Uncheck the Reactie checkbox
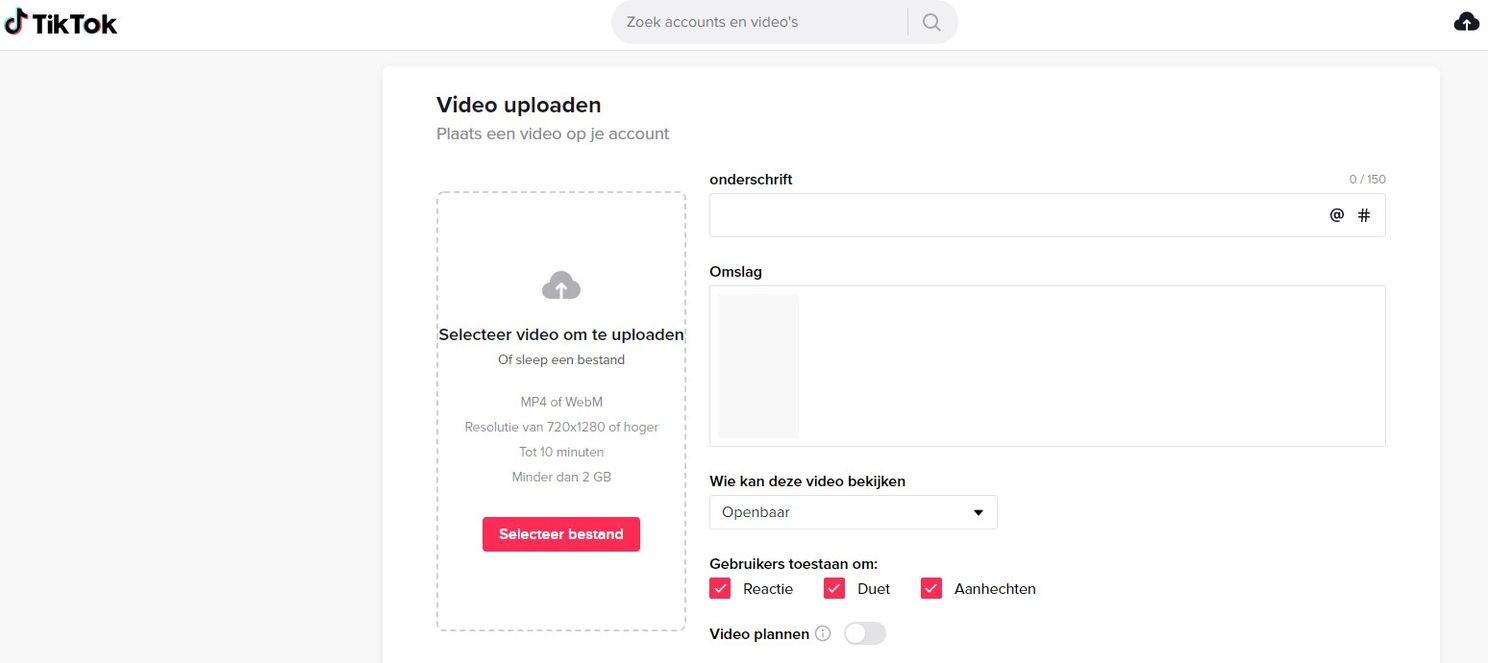This screenshot has height=663, width=1488. point(720,588)
